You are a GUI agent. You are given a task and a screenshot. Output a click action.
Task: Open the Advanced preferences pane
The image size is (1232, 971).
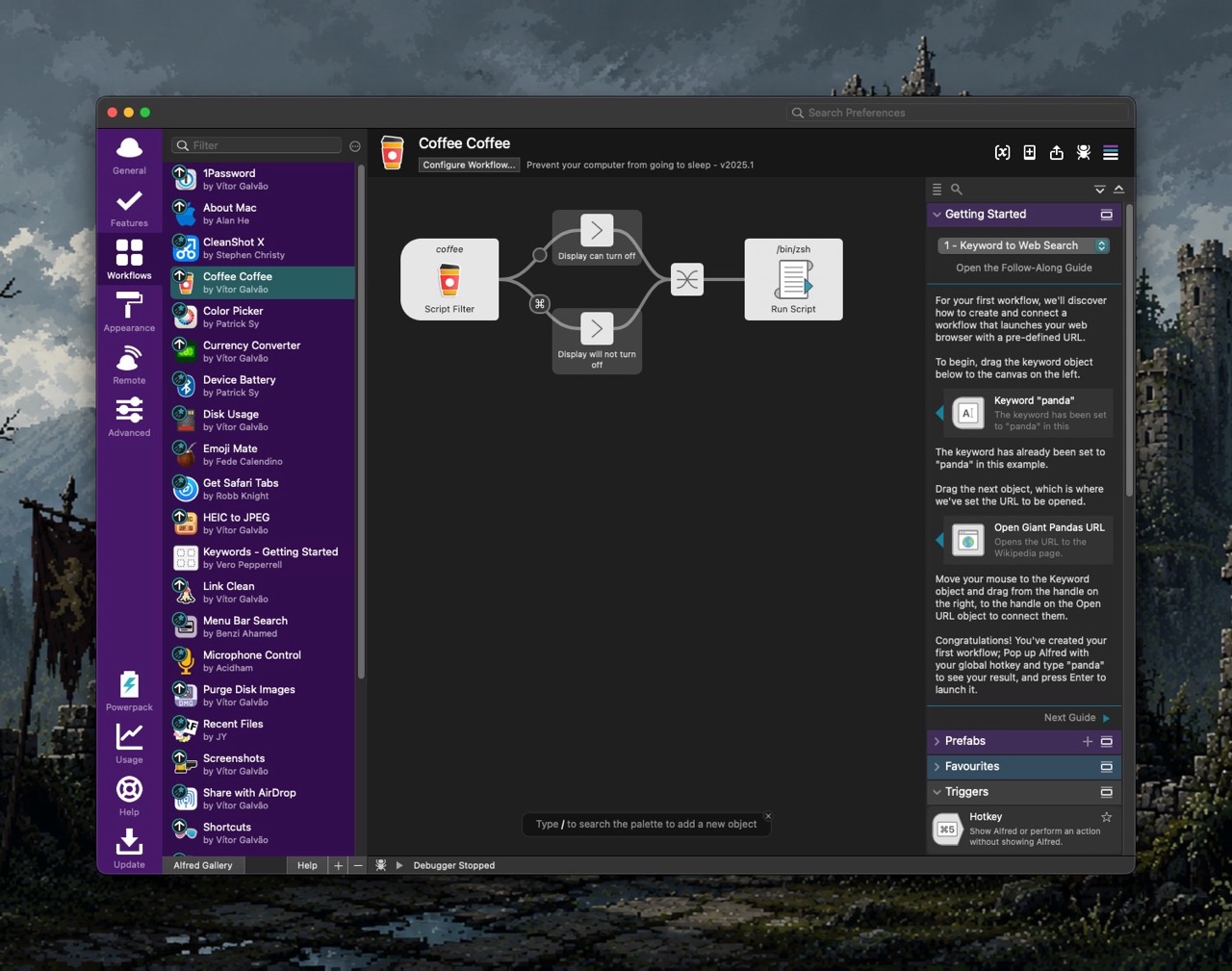(x=129, y=418)
